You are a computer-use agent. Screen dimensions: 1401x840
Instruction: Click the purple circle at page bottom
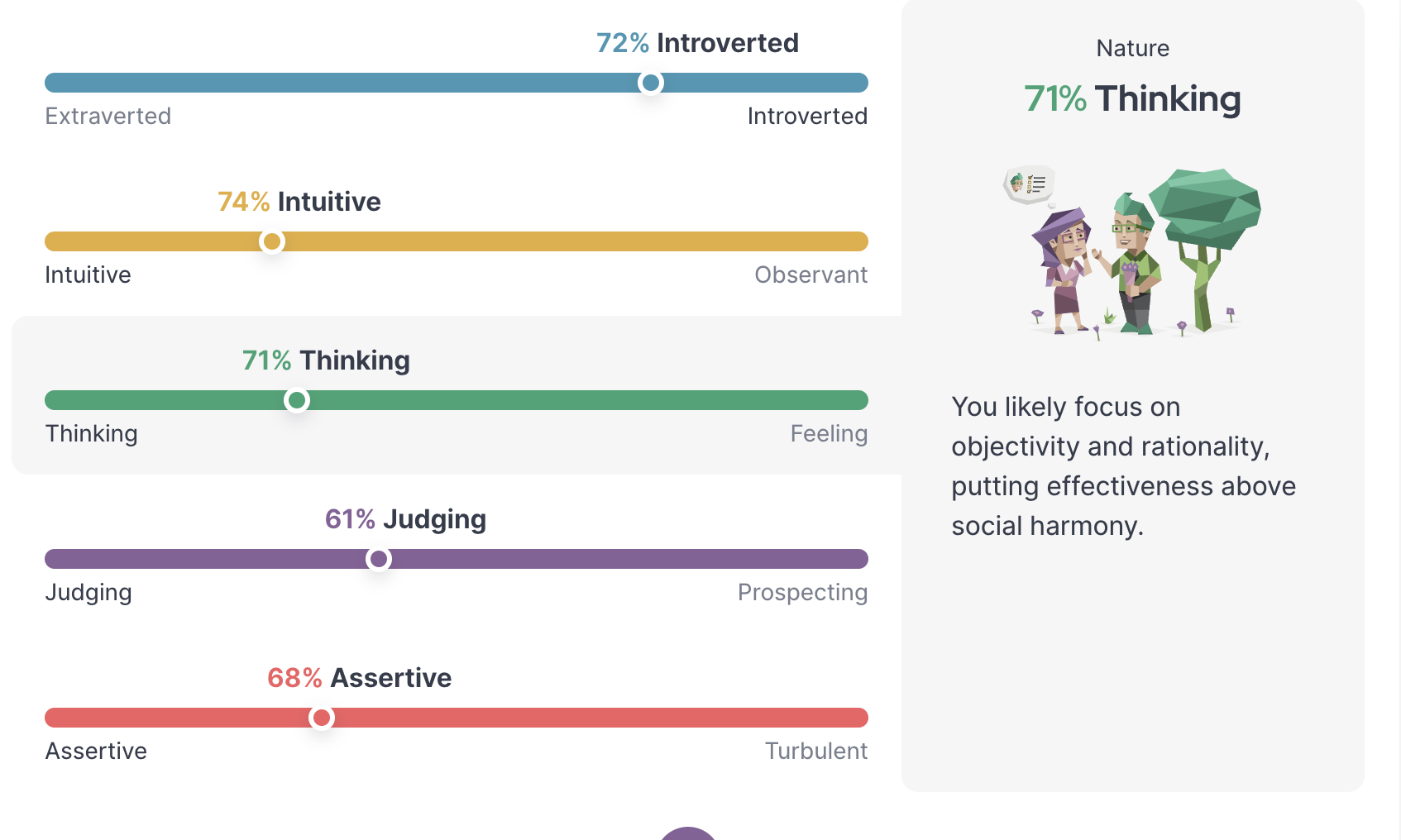[688, 833]
